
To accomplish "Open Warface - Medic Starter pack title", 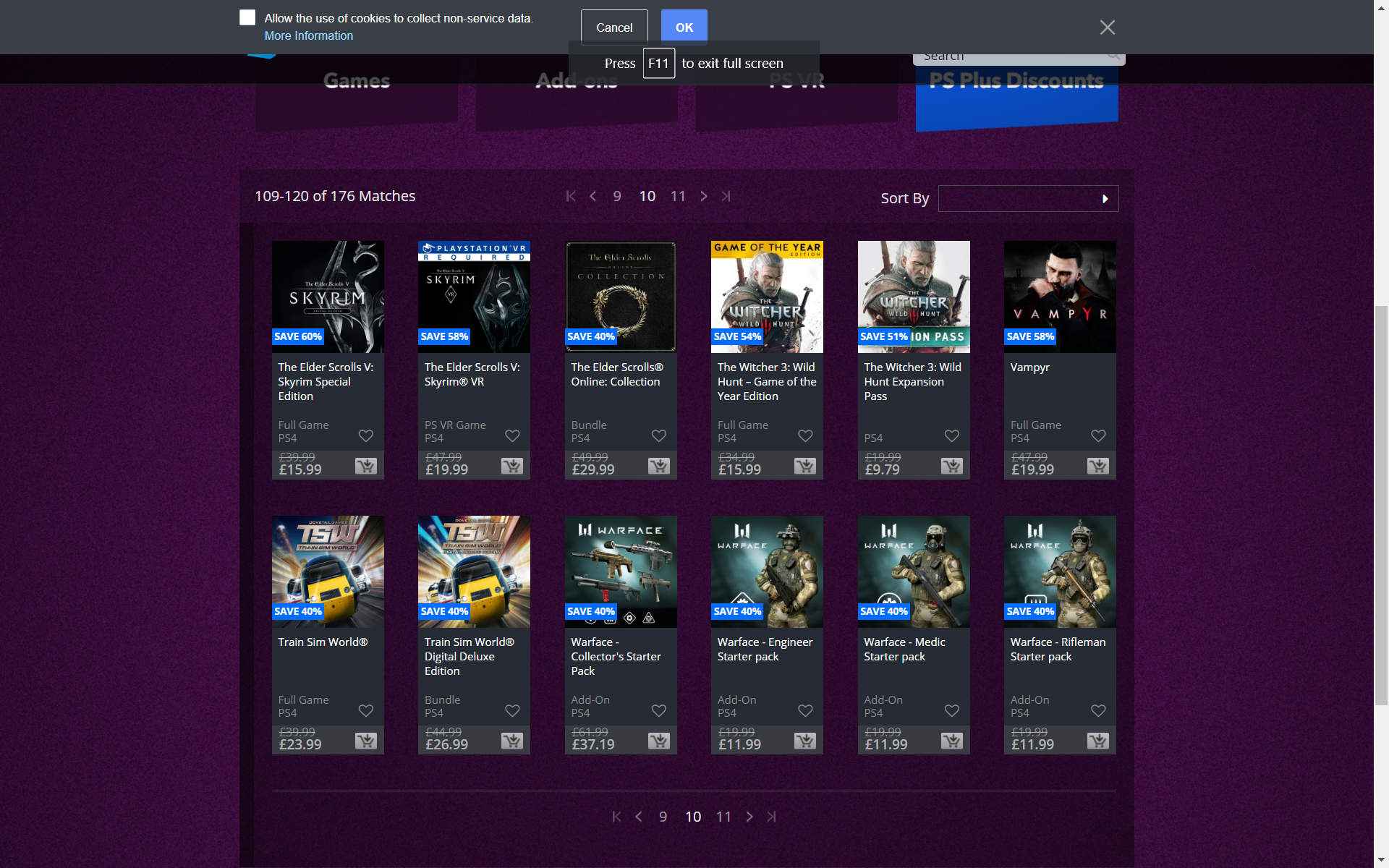I will tap(904, 649).
